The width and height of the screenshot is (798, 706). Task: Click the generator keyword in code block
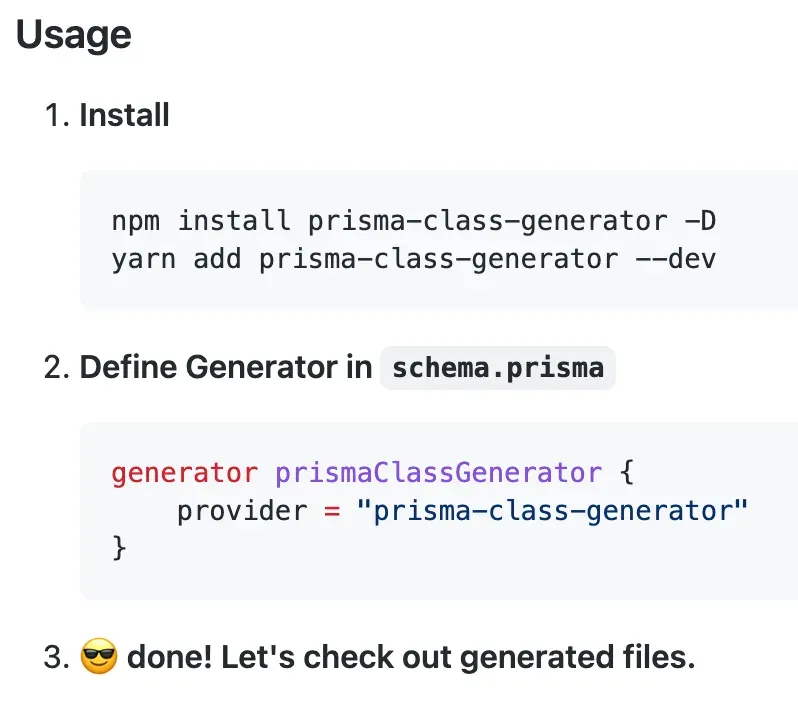pyautogui.click(x=185, y=473)
